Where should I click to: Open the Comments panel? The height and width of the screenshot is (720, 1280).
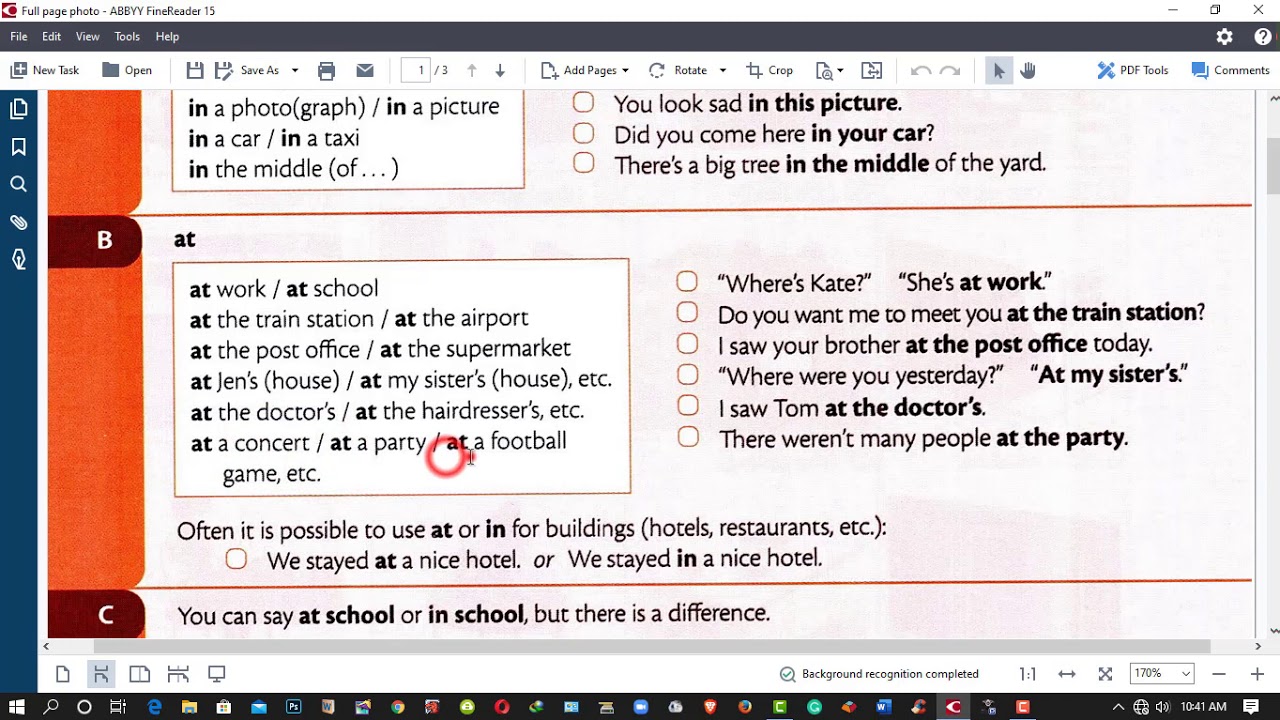pyautogui.click(x=1230, y=70)
